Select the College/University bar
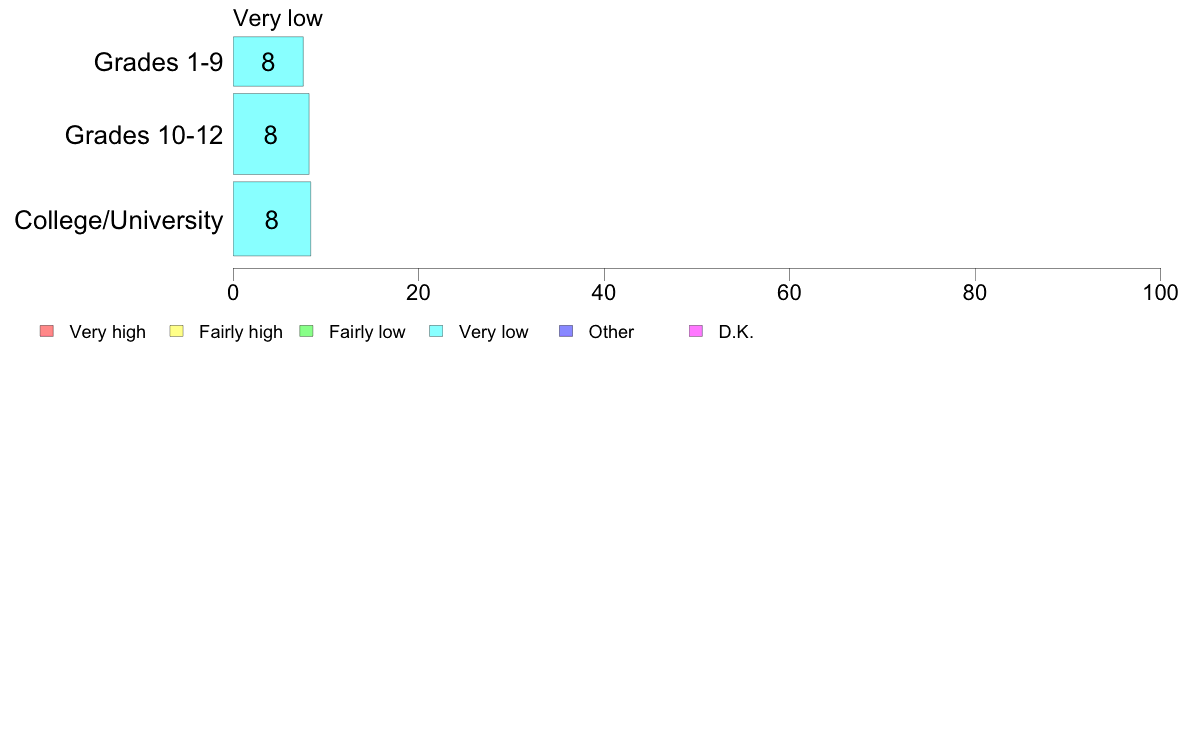Screen dimensions: 1188x736 tap(272, 219)
